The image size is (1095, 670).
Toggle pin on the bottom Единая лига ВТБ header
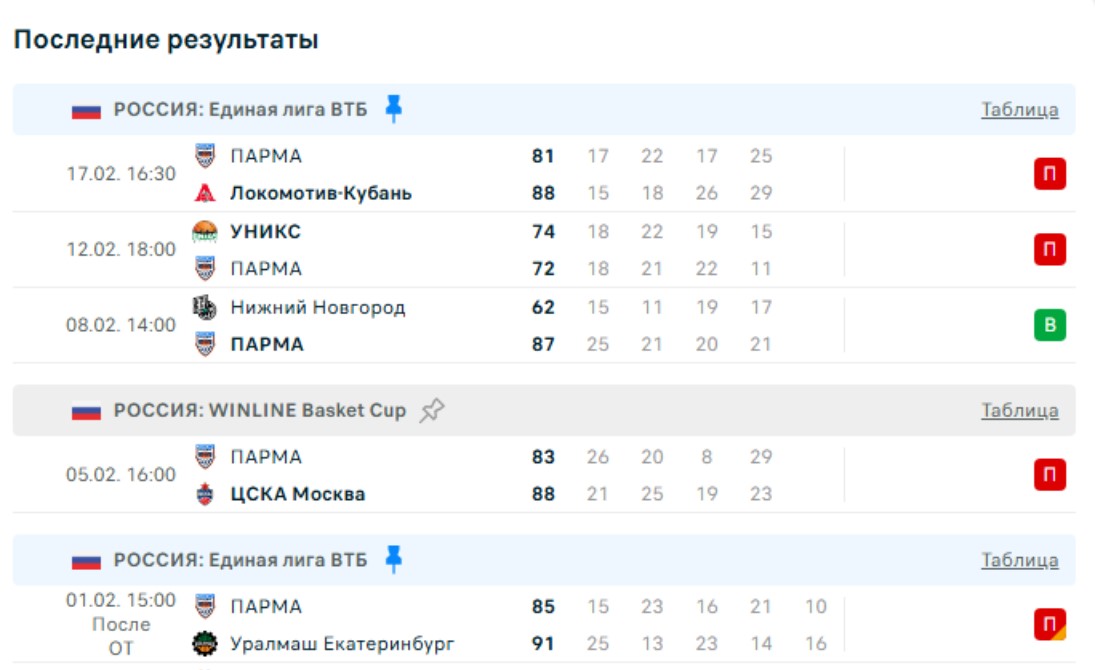pos(394,560)
